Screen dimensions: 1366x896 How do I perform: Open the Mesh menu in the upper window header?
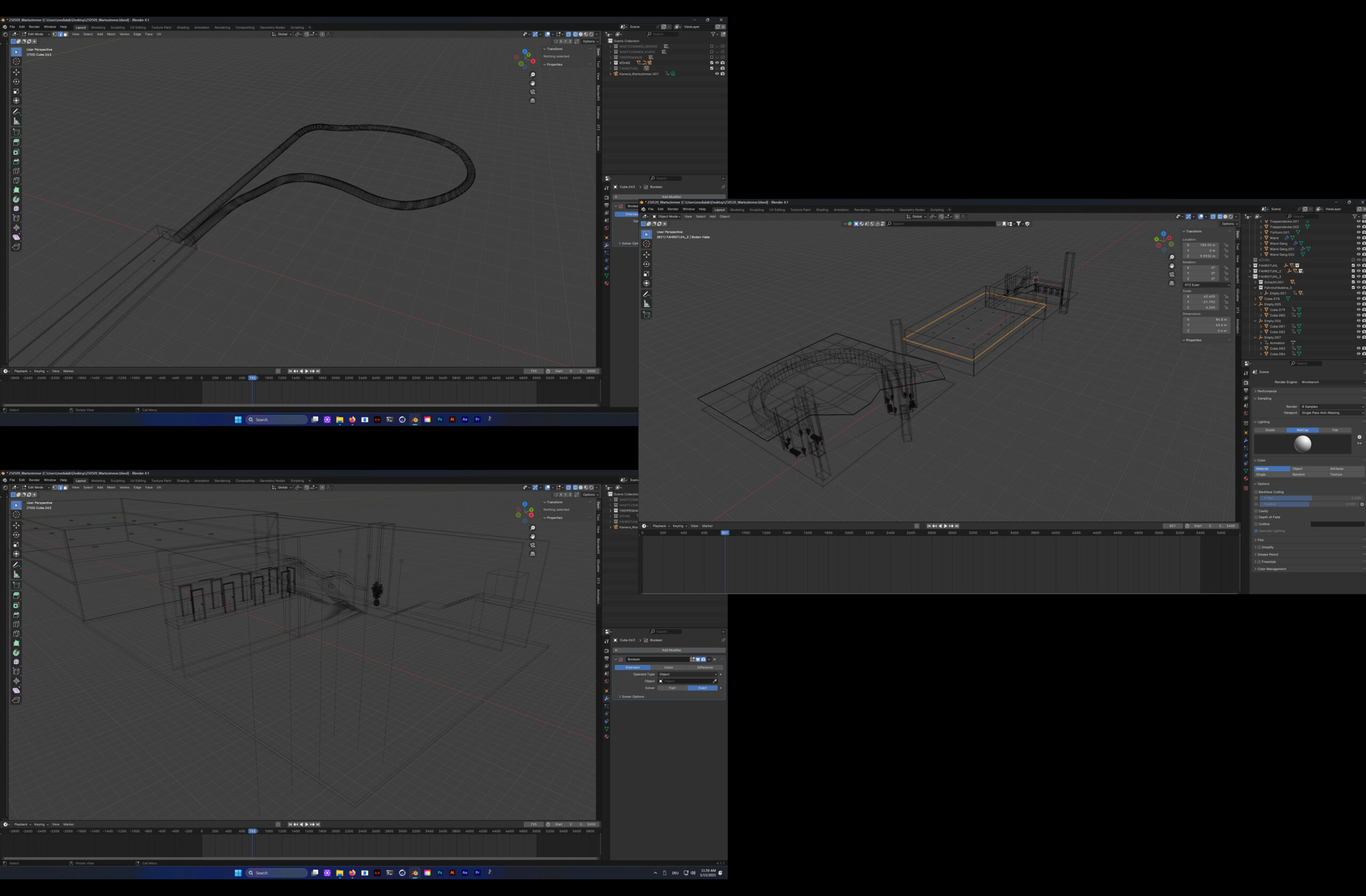[112, 35]
